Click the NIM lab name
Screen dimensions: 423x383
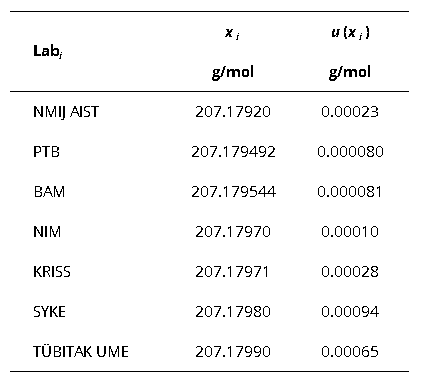[x=47, y=232]
